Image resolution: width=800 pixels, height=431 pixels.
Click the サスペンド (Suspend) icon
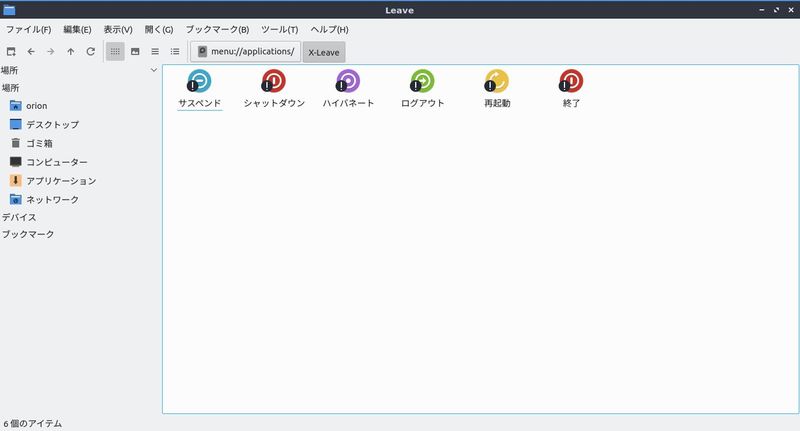199,82
